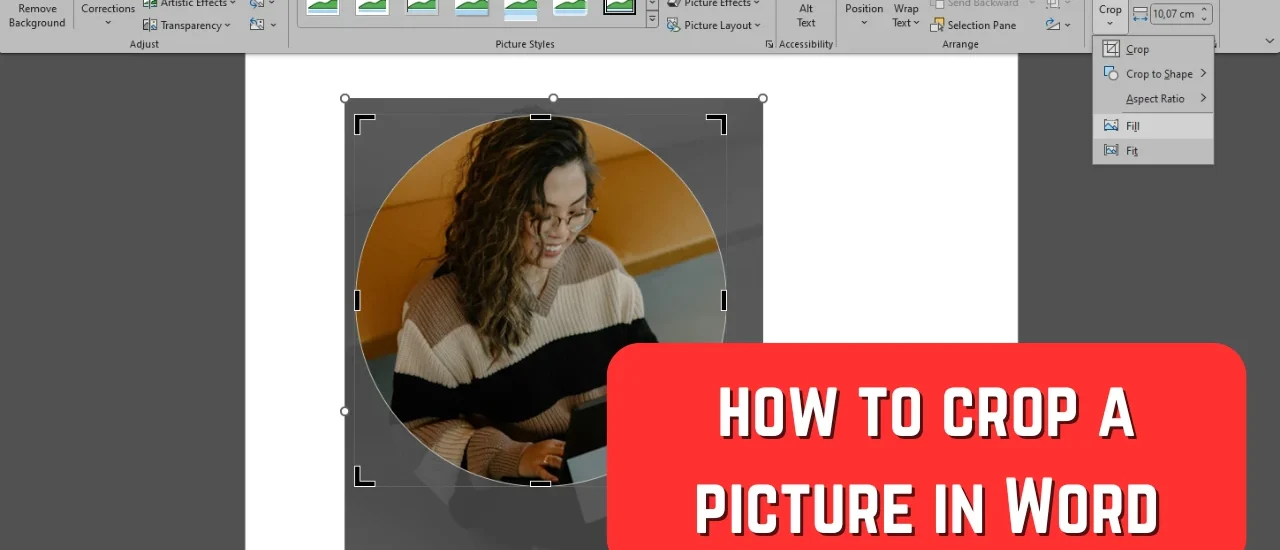Select Fill in the crop menu
This screenshot has height=550, width=1280.
[x=1153, y=126]
